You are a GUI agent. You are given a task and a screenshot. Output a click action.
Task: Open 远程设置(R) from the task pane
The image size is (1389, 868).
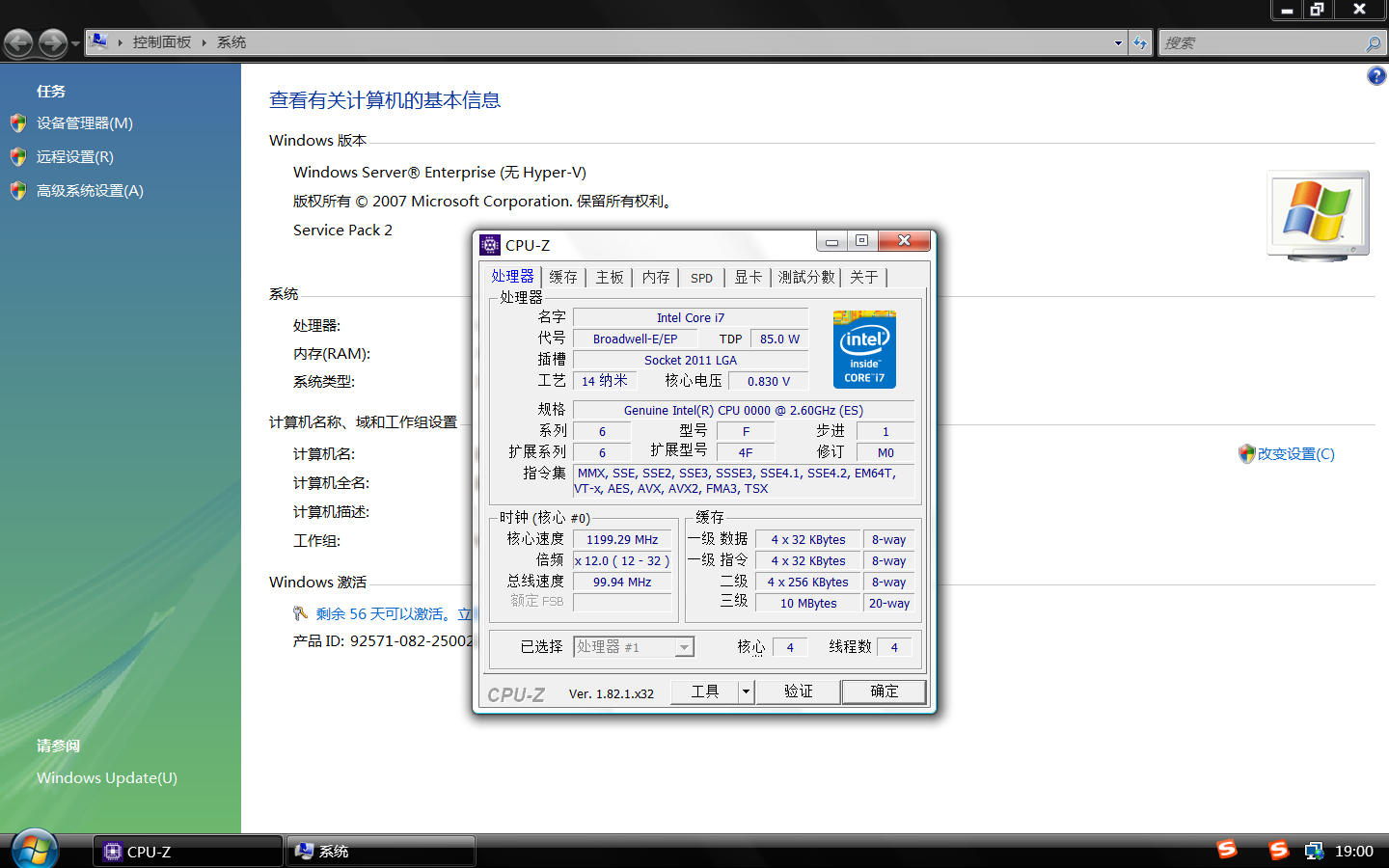(75, 157)
